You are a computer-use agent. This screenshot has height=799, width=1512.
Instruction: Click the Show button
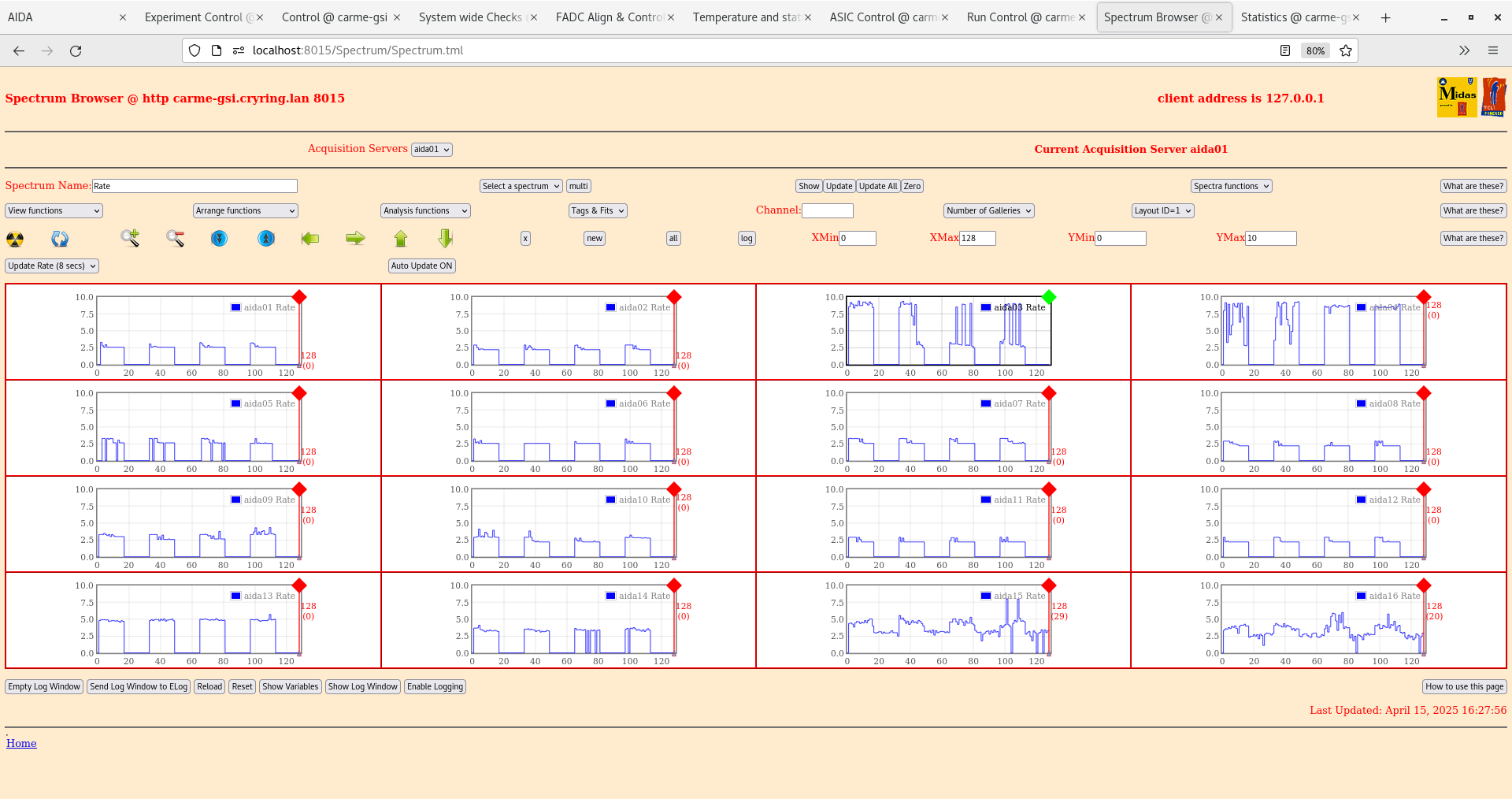(809, 186)
